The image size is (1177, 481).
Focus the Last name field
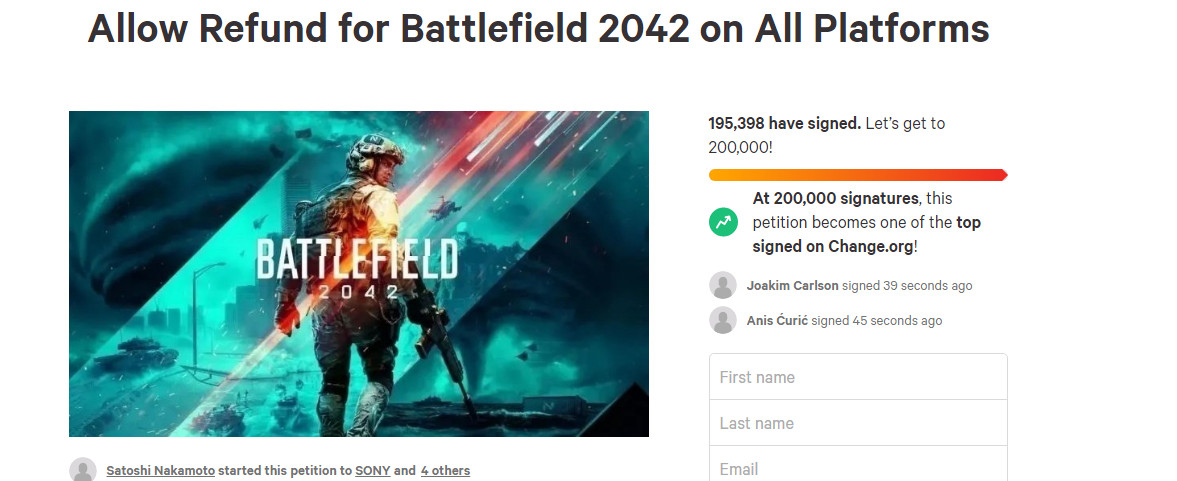point(857,423)
